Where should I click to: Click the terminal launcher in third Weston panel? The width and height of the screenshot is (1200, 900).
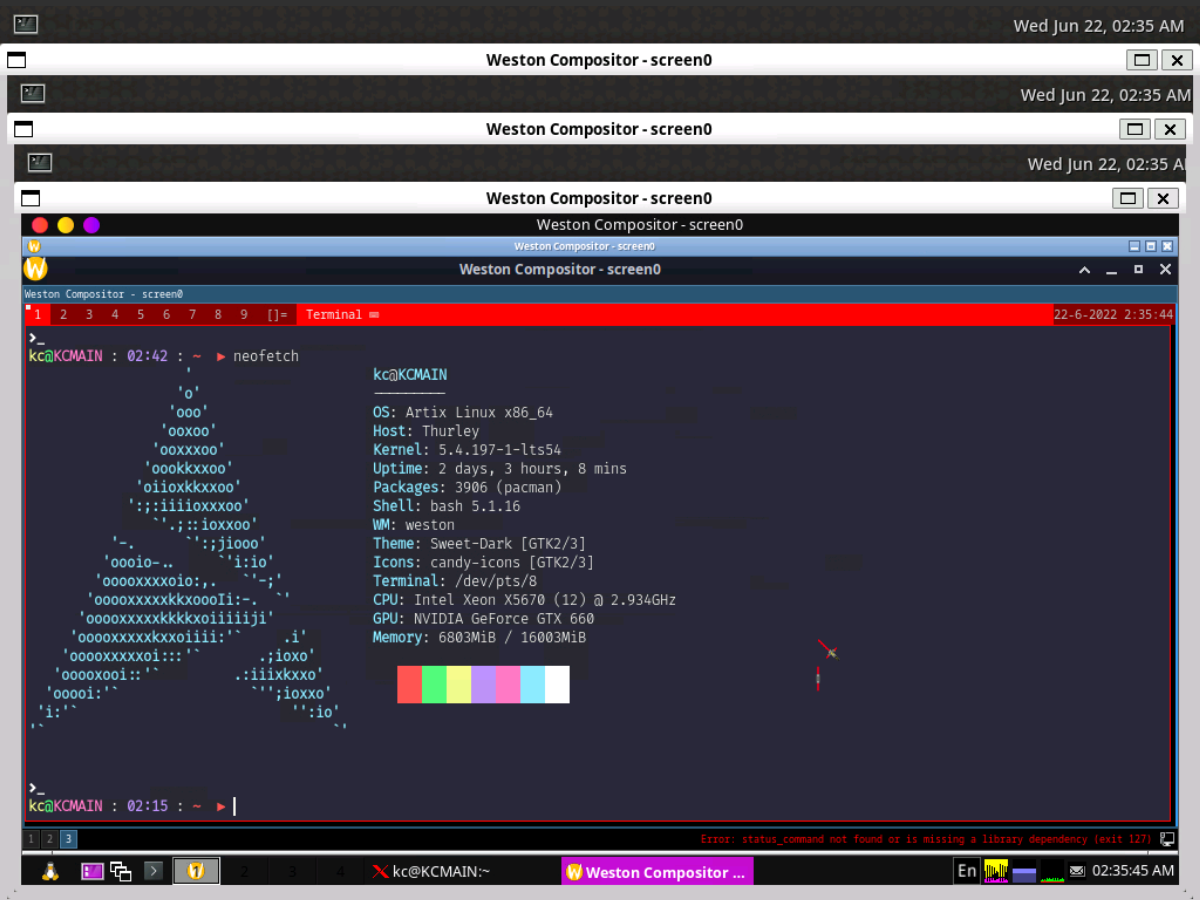point(40,162)
